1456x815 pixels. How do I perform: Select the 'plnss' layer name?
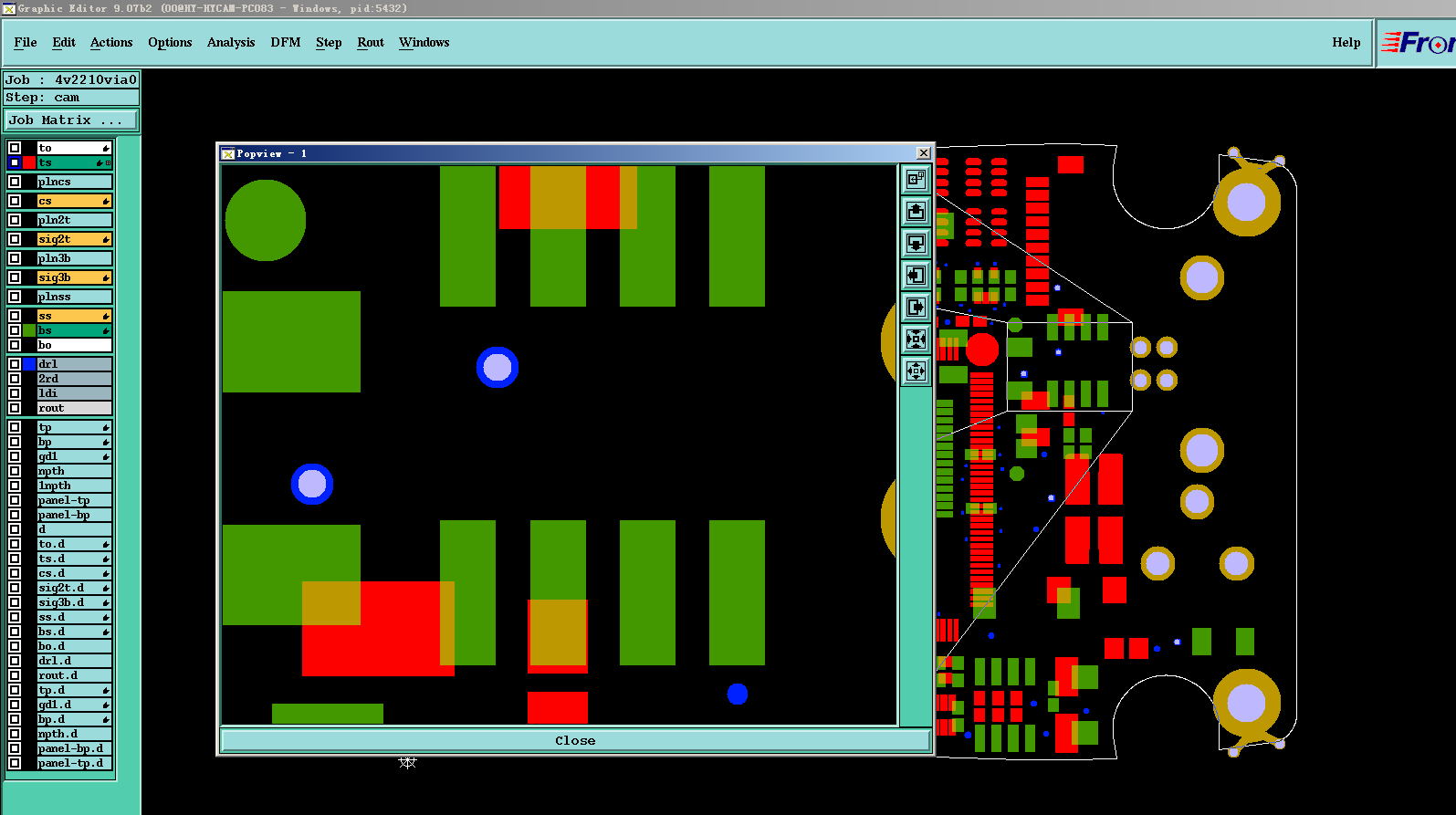[x=74, y=297]
